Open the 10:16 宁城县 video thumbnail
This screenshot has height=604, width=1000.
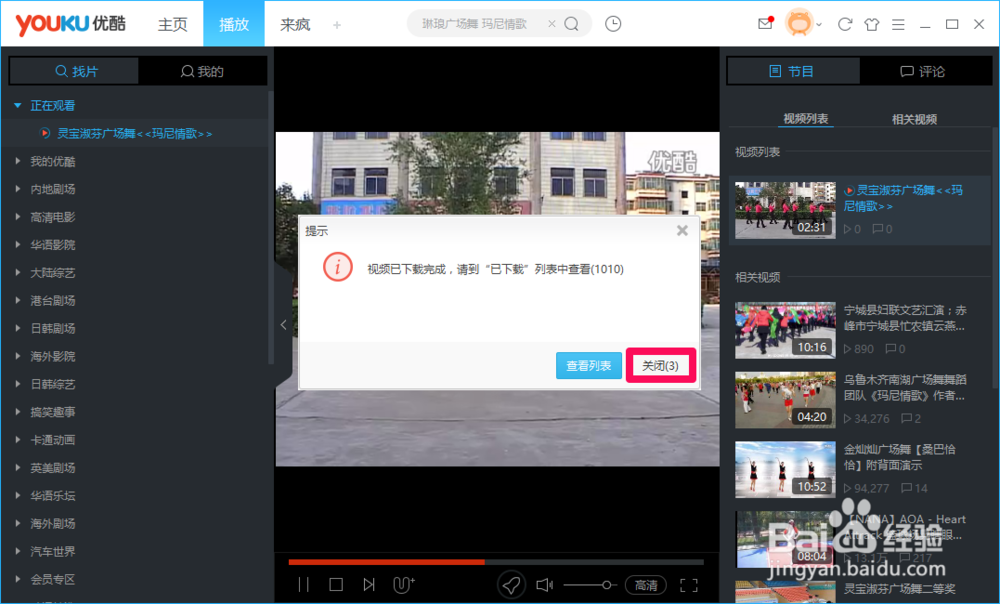(x=785, y=330)
